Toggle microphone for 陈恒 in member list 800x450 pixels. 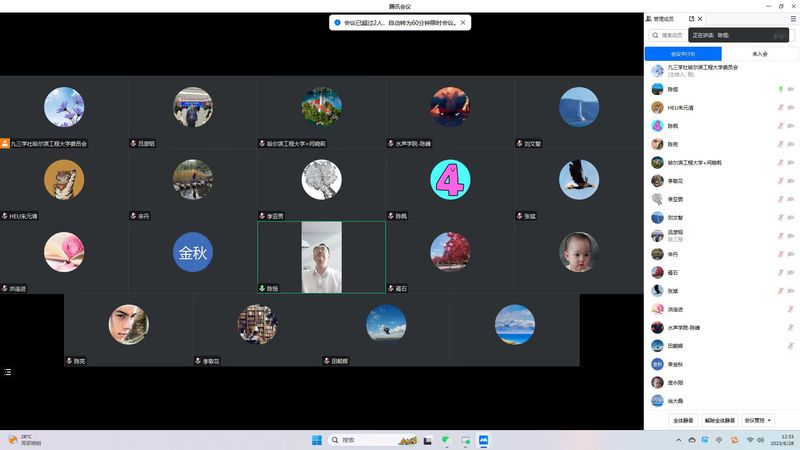coord(780,89)
